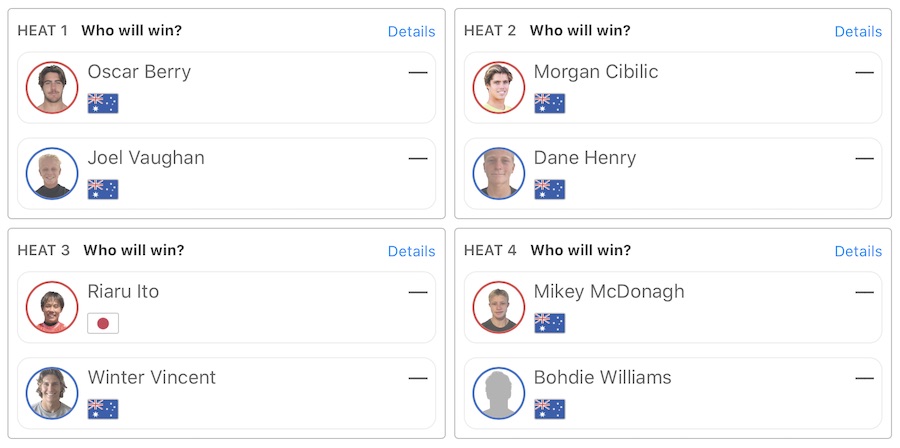The image size is (900, 448).
Task: Click Australian flag under Winter Vincent
Action: [103, 409]
